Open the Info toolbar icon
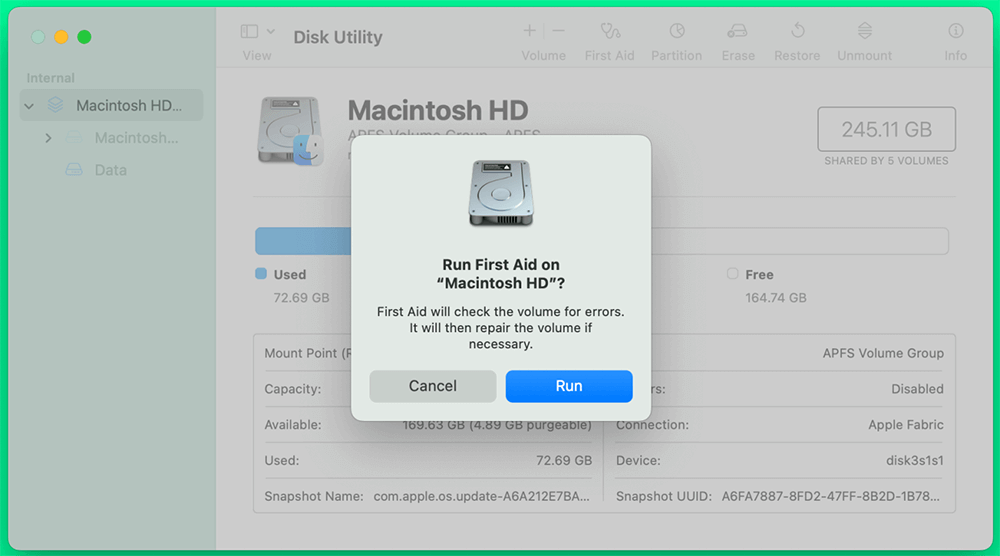 [955, 31]
